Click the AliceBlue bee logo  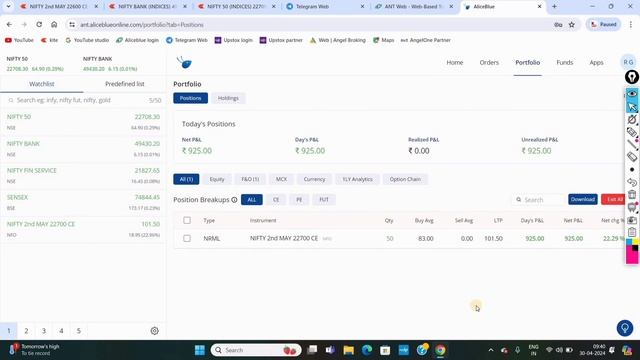click(184, 62)
